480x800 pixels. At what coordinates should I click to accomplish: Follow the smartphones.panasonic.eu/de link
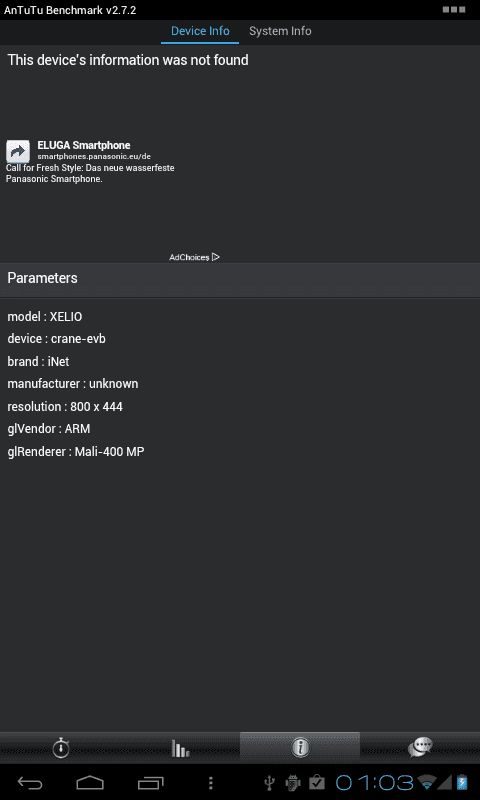[x=94, y=157]
